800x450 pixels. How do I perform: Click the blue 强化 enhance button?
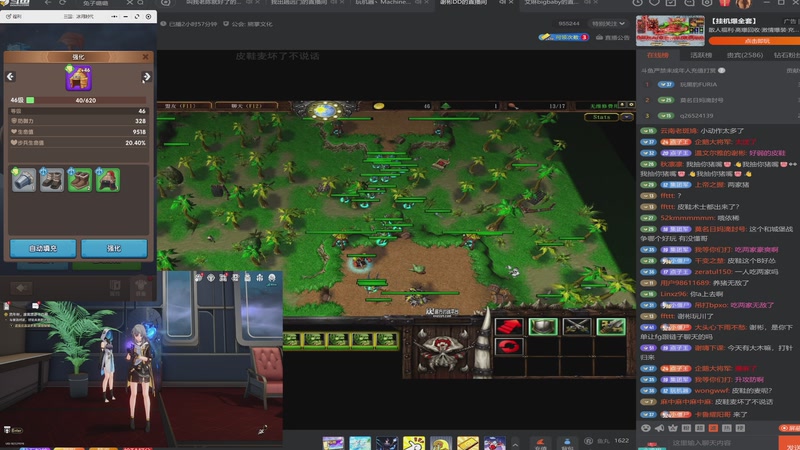point(114,248)
